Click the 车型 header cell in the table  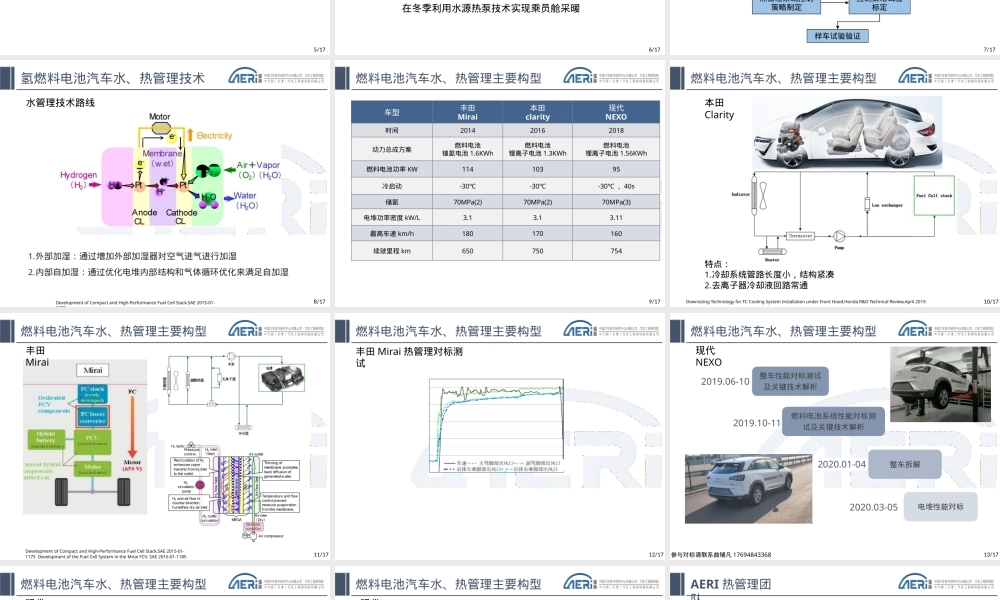click(x=392, y=112)
